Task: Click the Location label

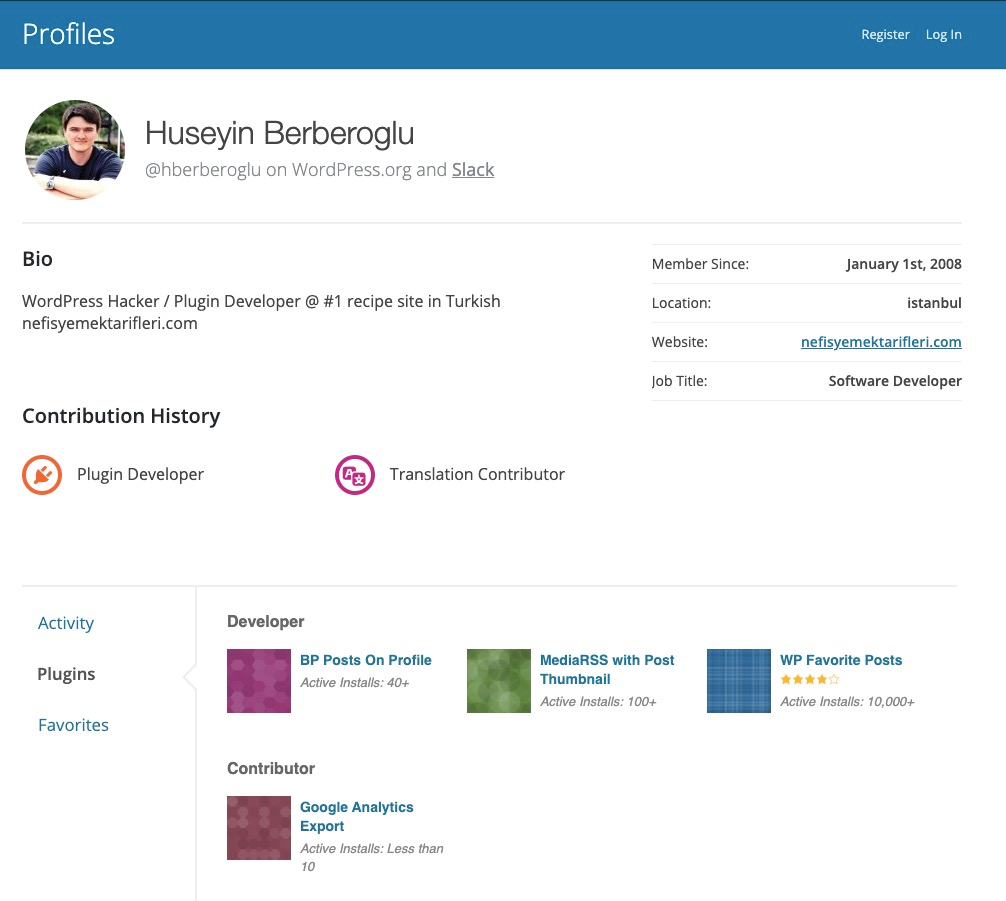Action: pyautogui.click(x=681, y=303)
